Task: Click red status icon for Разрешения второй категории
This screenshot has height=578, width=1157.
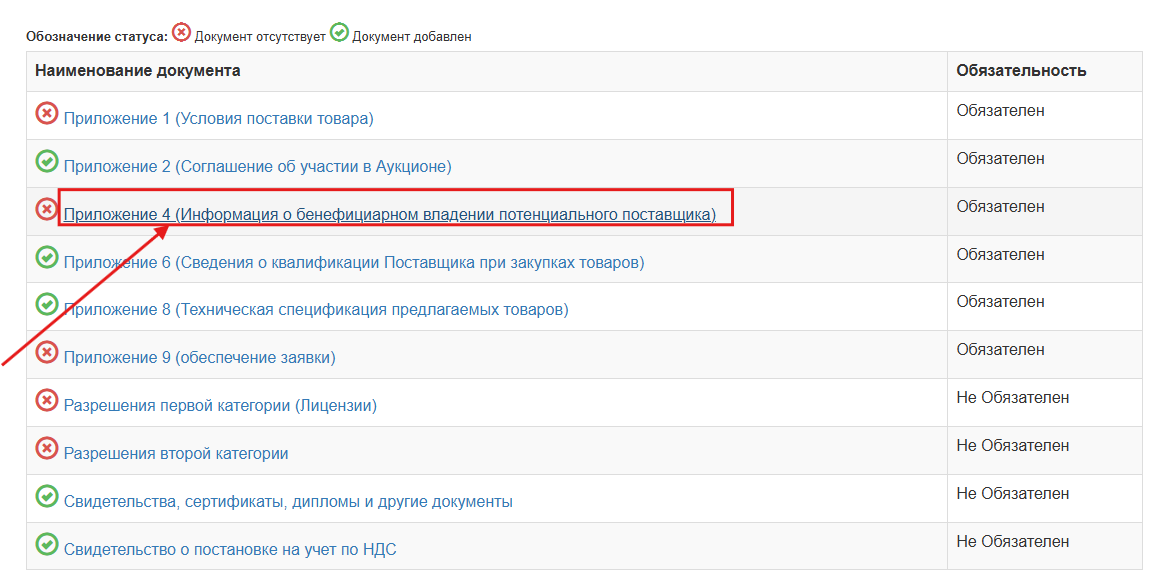Action: (46, 447)
